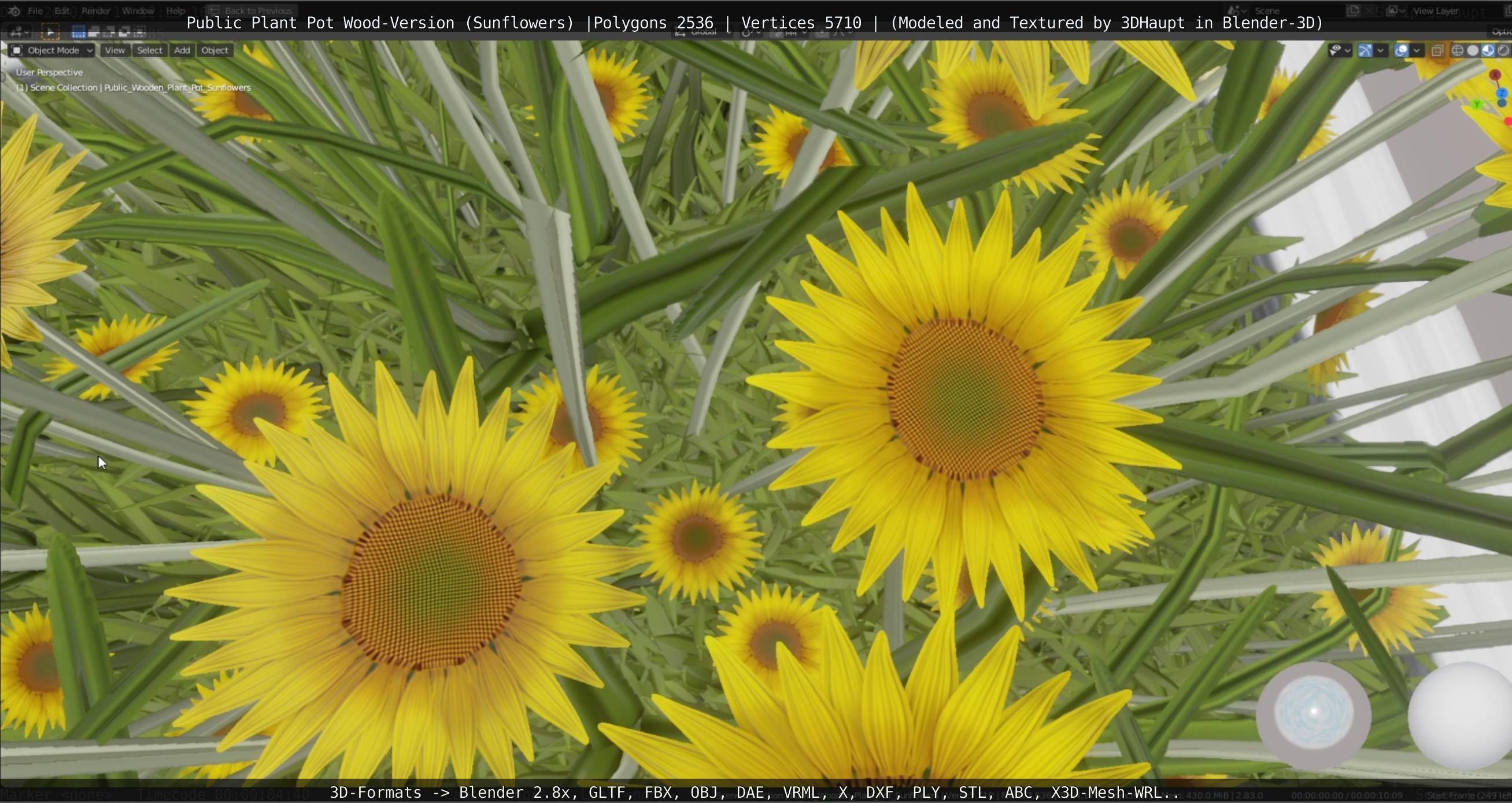The image size is (1512, 803).
Task: Click the Scene Collection Public_Wooden_Plant_Pot_Sunflowers text
Action: pos(133,87)
